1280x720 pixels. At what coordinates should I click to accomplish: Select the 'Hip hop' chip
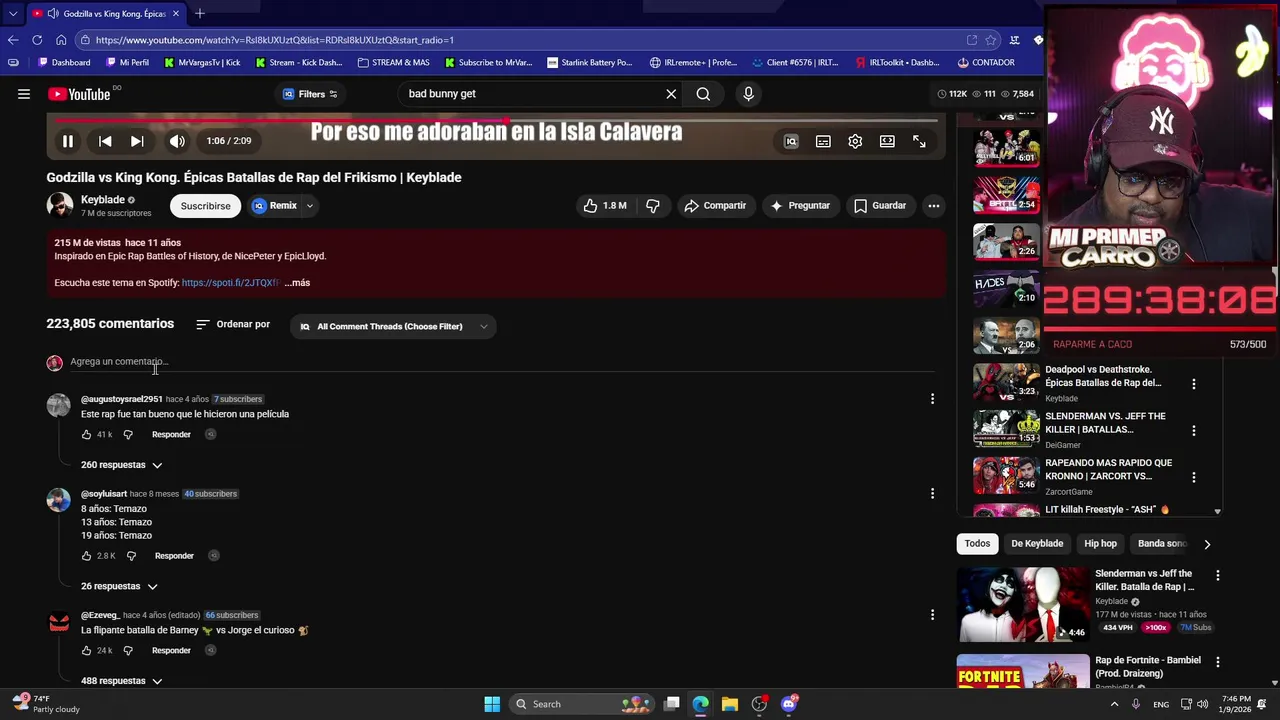point(1100,544)
